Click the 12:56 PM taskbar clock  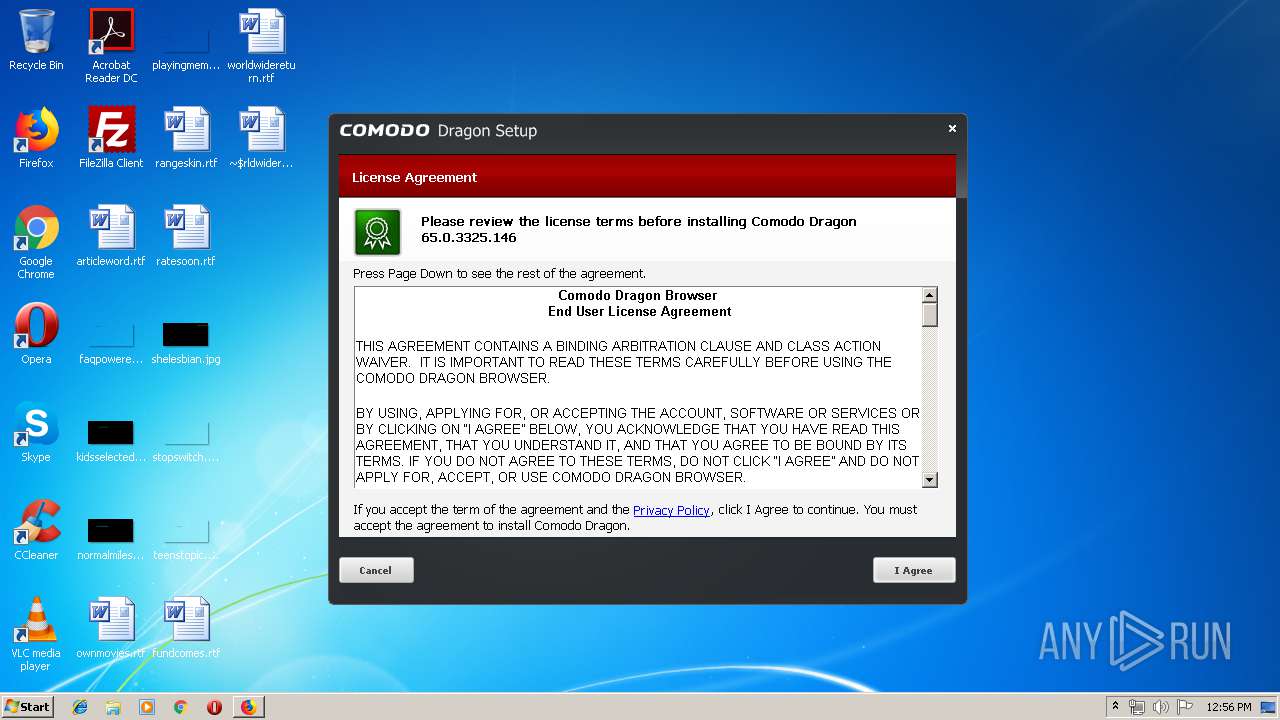coord(1228,707)
